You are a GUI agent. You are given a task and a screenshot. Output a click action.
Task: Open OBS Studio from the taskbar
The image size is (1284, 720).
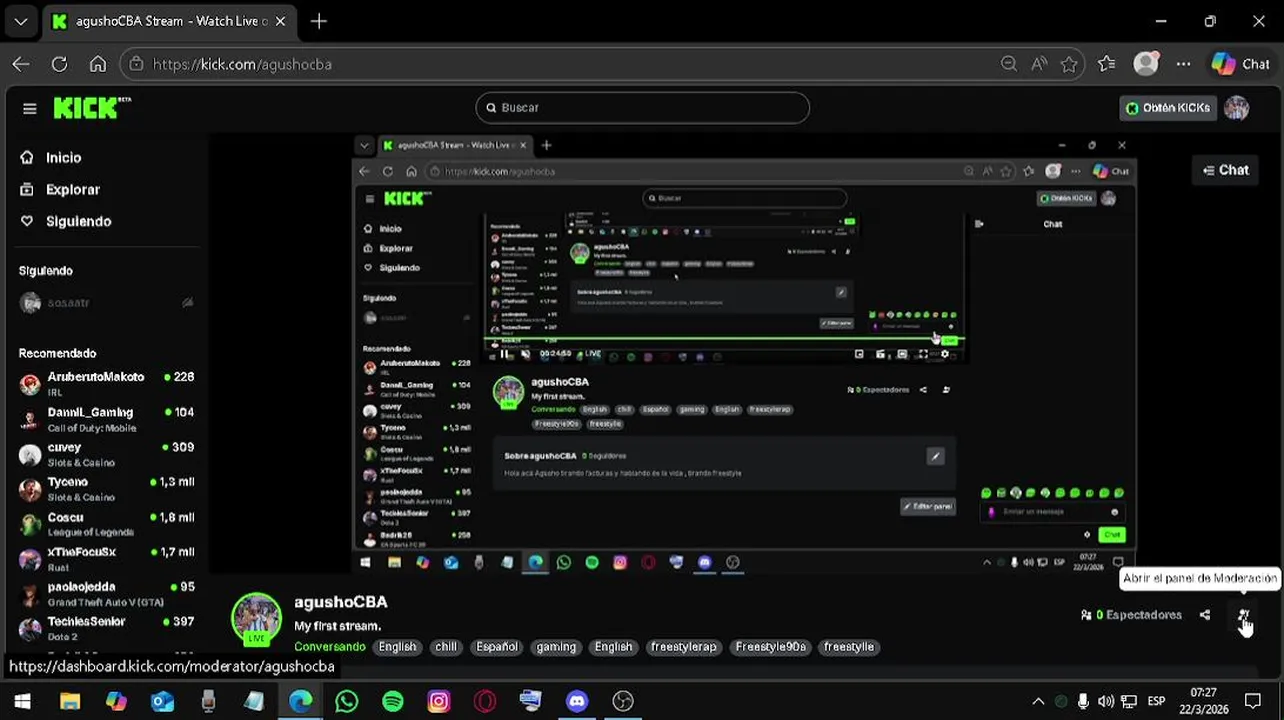(x=623, y=701)
